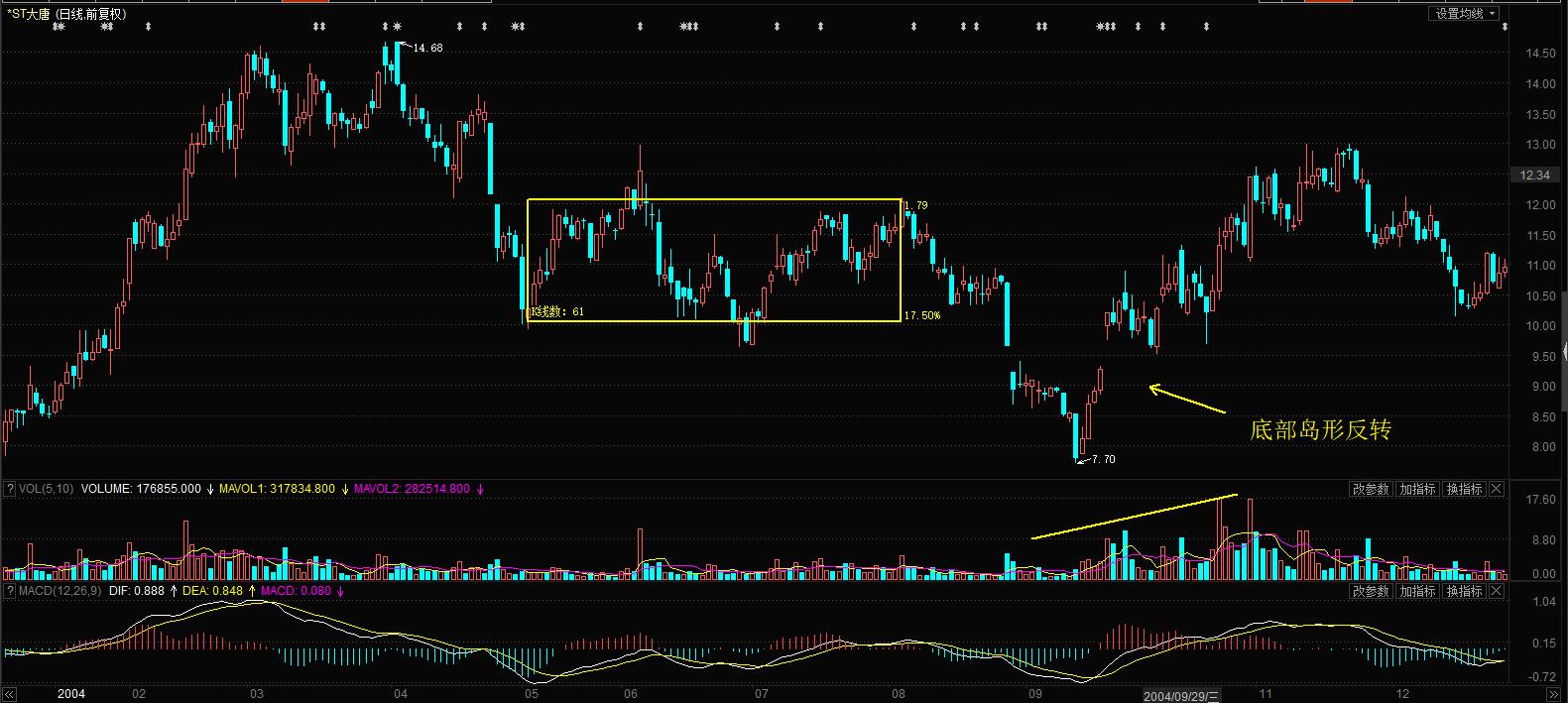Click the info marker above the price axis
1568x703 pixels.
[1506, 27]
